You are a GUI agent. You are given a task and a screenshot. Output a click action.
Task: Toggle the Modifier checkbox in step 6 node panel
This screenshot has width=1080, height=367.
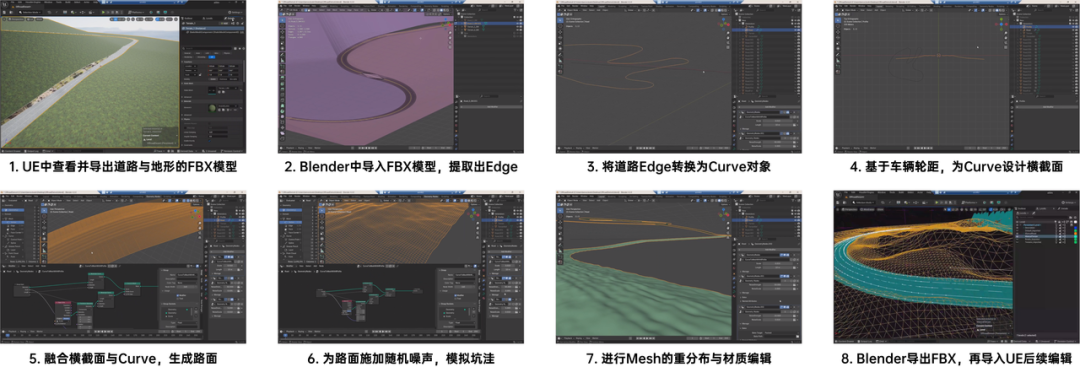tap(455, 295)
